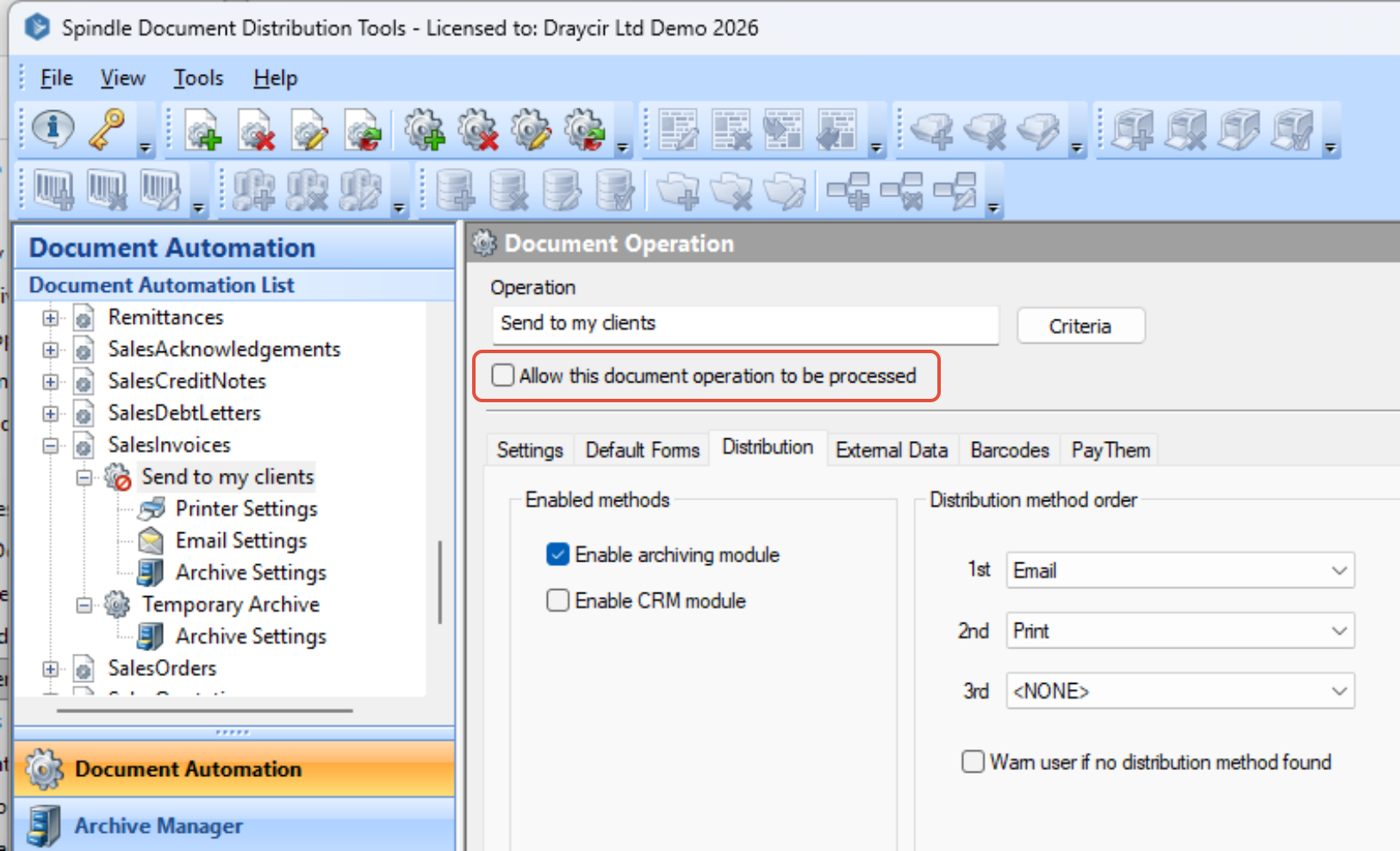
Task: Delete document using red X page icon
Action: click(257, 129)
